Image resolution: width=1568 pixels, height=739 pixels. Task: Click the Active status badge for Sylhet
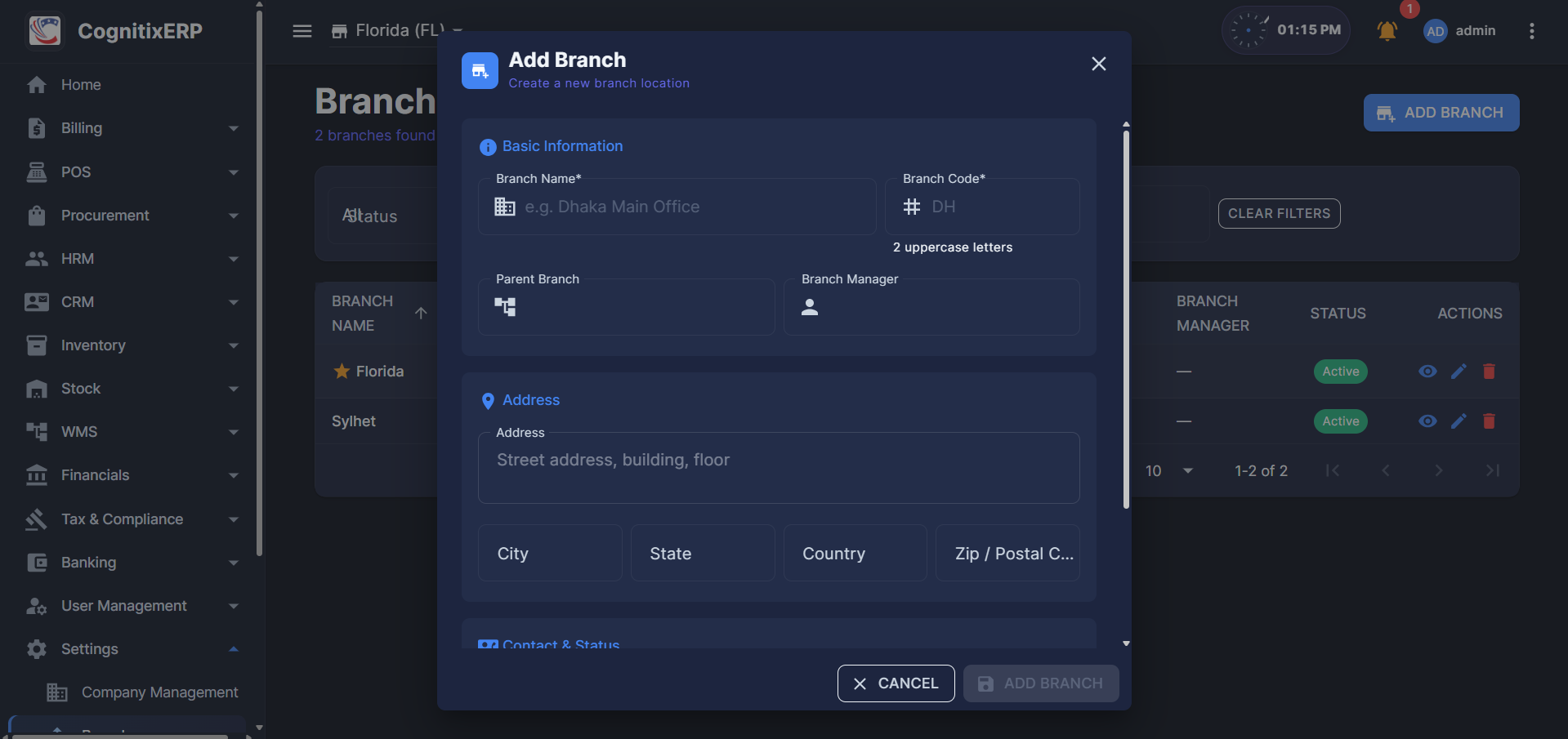tap(1340, 421)
